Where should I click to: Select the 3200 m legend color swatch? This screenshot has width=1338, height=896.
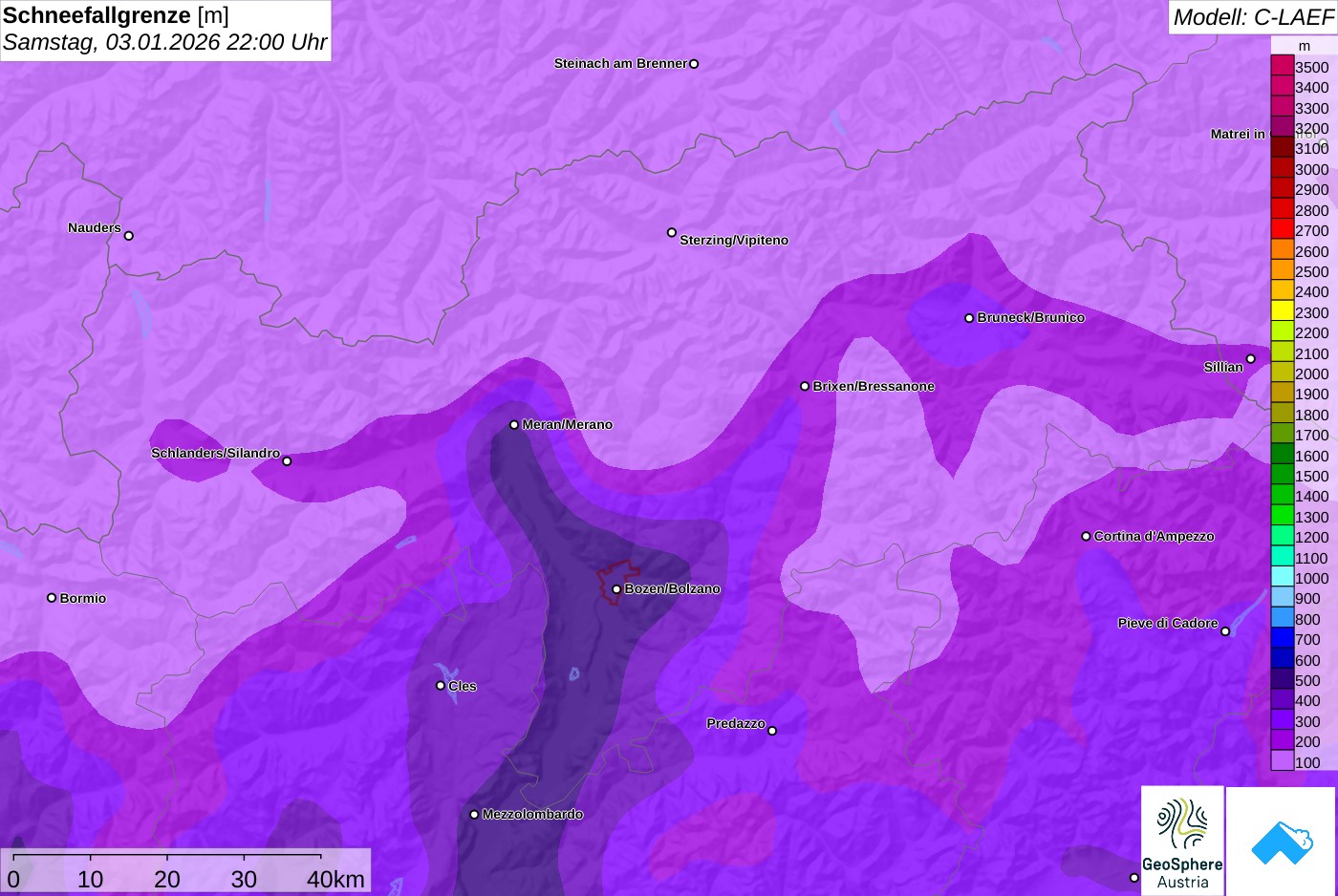pyautogui.click(x=1282, y=127)
